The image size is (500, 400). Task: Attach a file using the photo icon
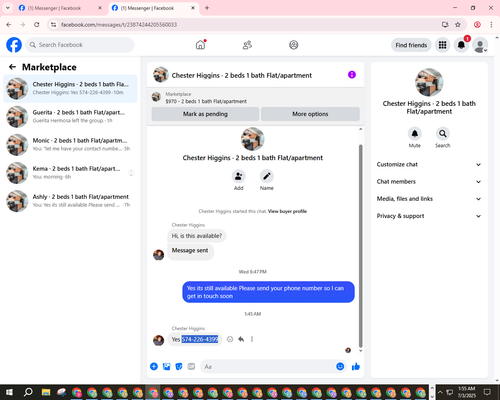coord(166,367)
